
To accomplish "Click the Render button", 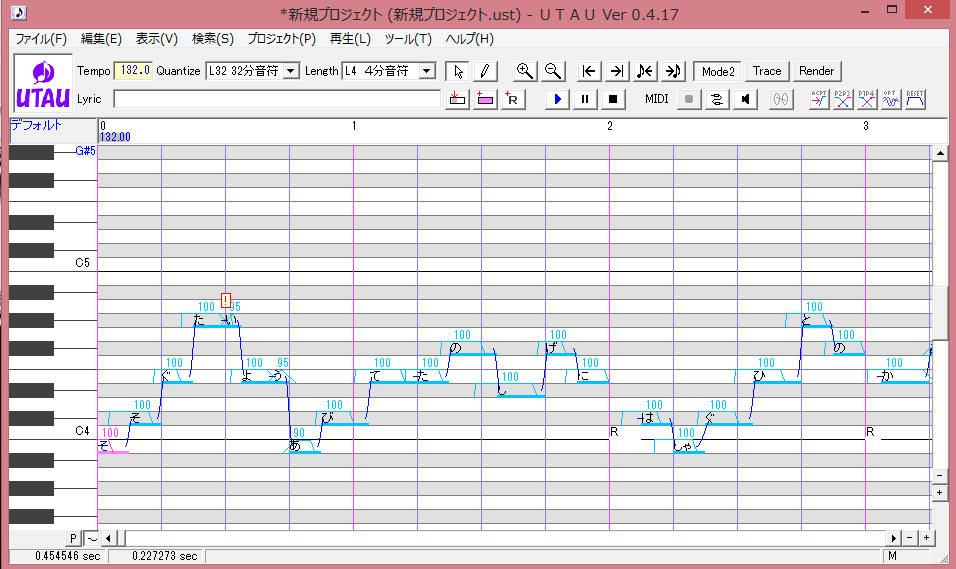I will point(816,71).
